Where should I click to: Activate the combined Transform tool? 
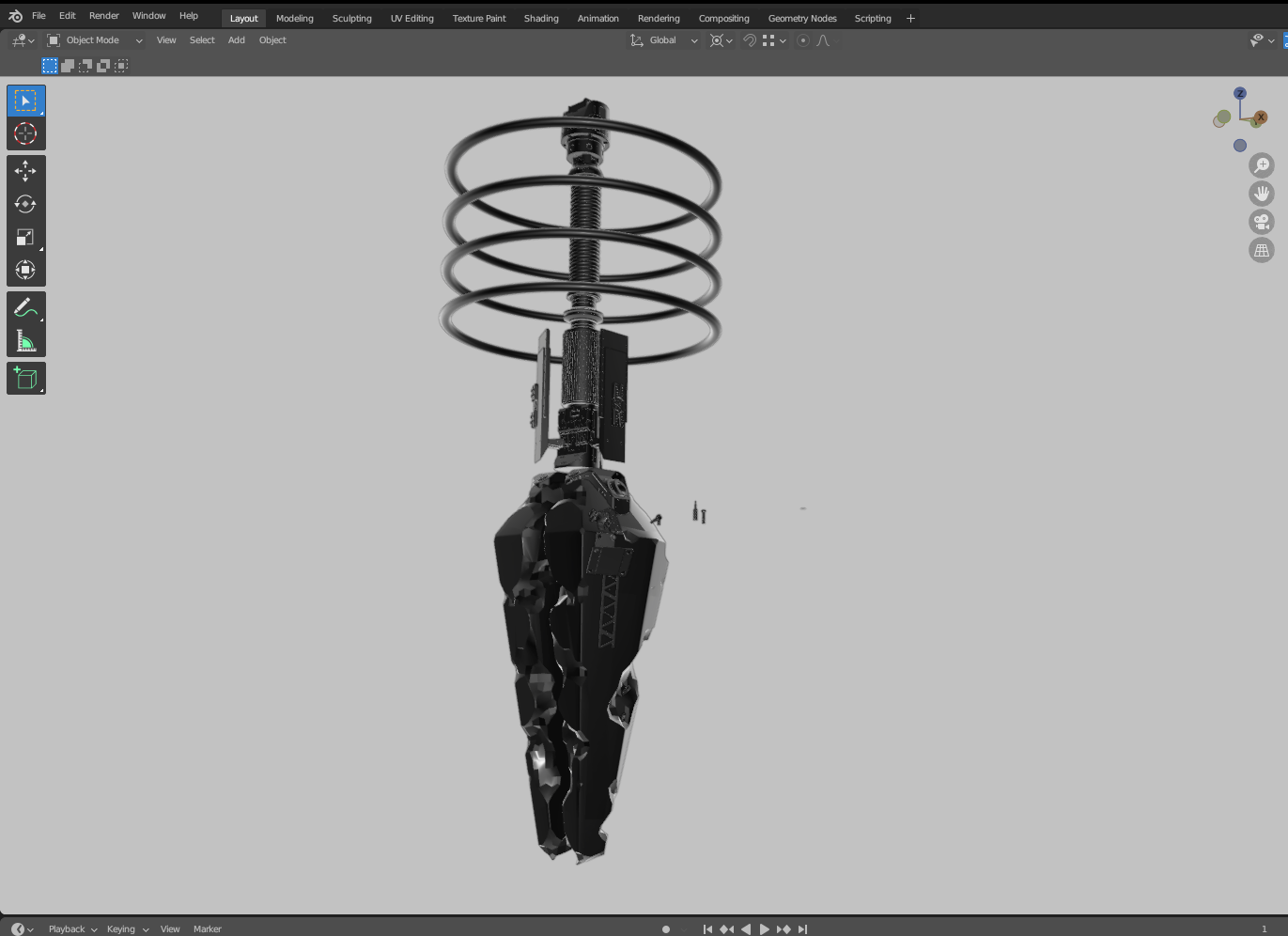tap(25, 271)
